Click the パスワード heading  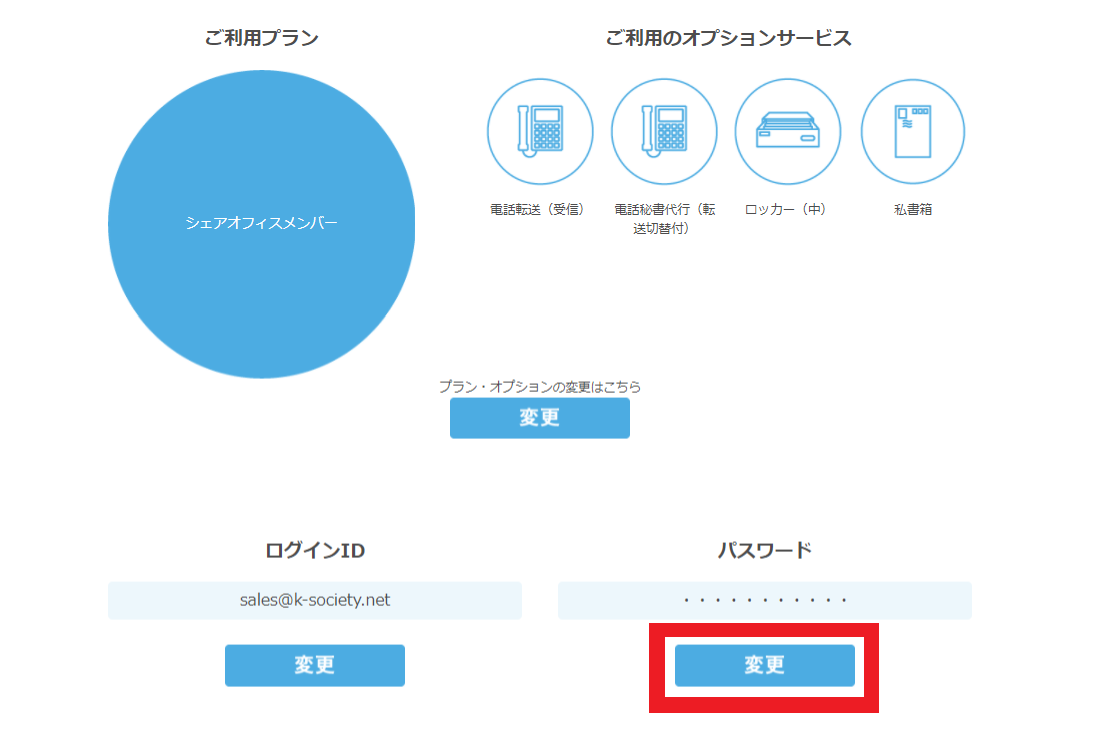764,550
